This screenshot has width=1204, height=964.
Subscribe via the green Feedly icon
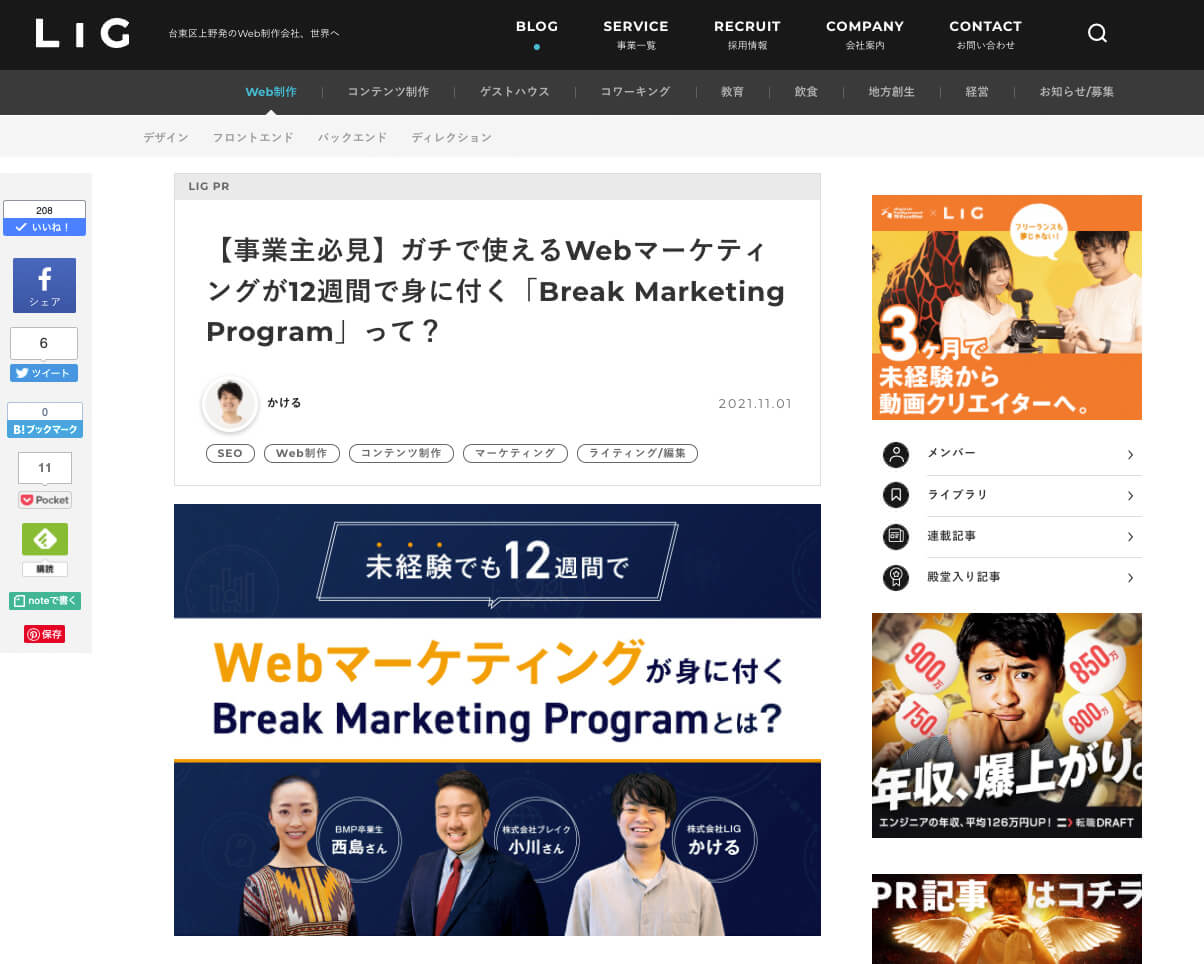(x=44, y=538)
